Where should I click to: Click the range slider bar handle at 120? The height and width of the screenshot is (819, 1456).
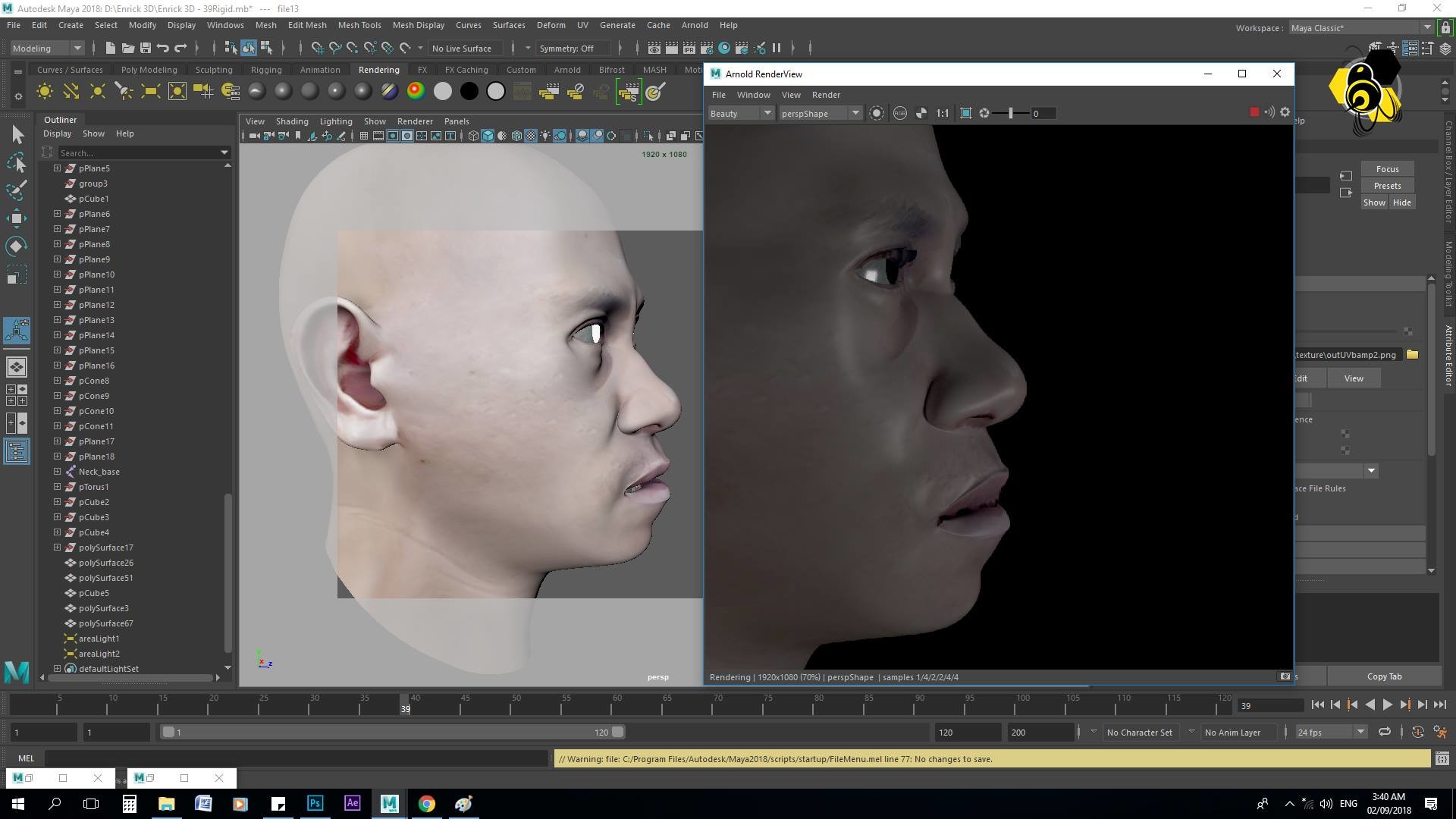[x=618, y=732]
